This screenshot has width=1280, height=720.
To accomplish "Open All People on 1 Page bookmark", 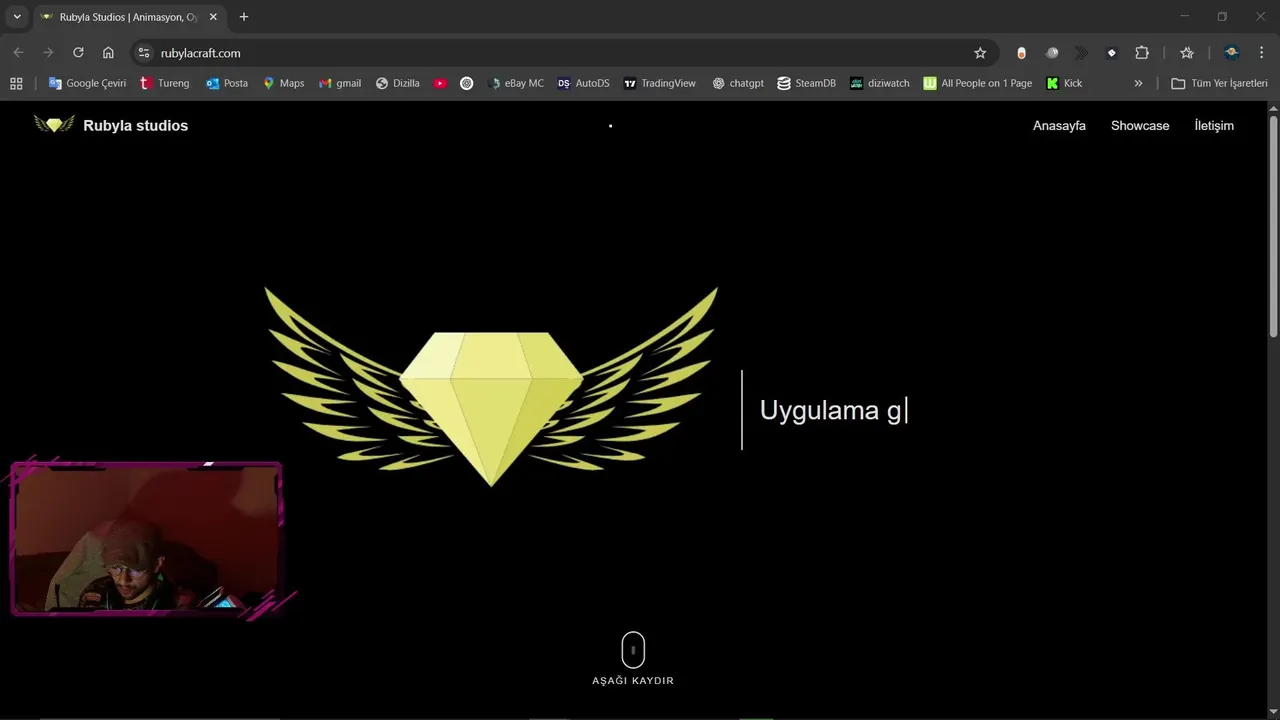I will click(978, 83).
